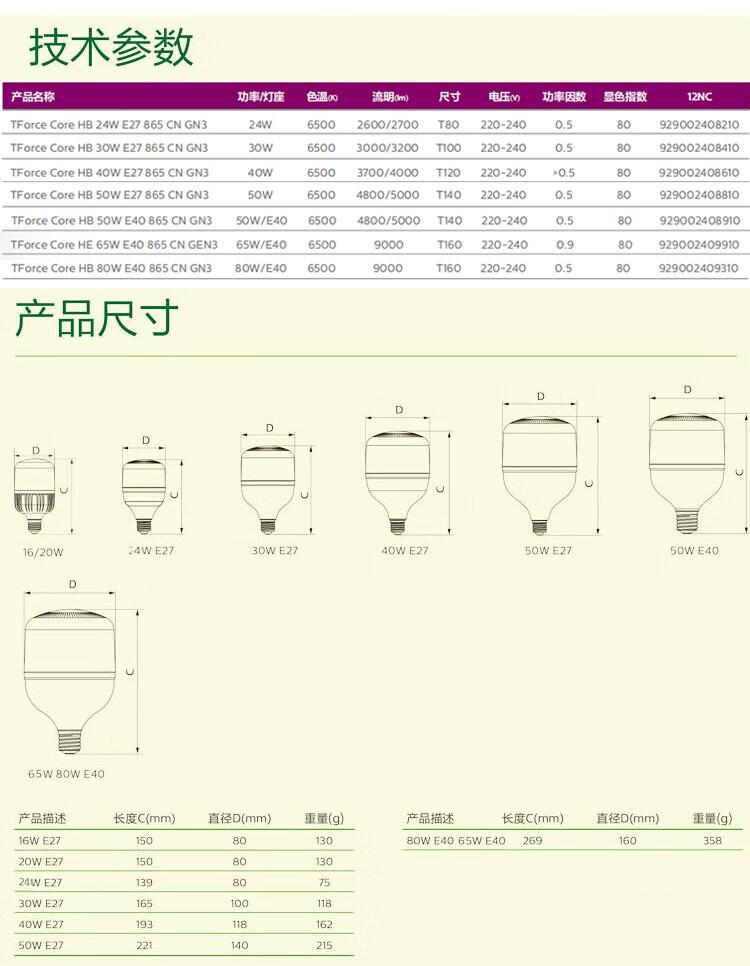Click the 色温 column header

point(322,97)
